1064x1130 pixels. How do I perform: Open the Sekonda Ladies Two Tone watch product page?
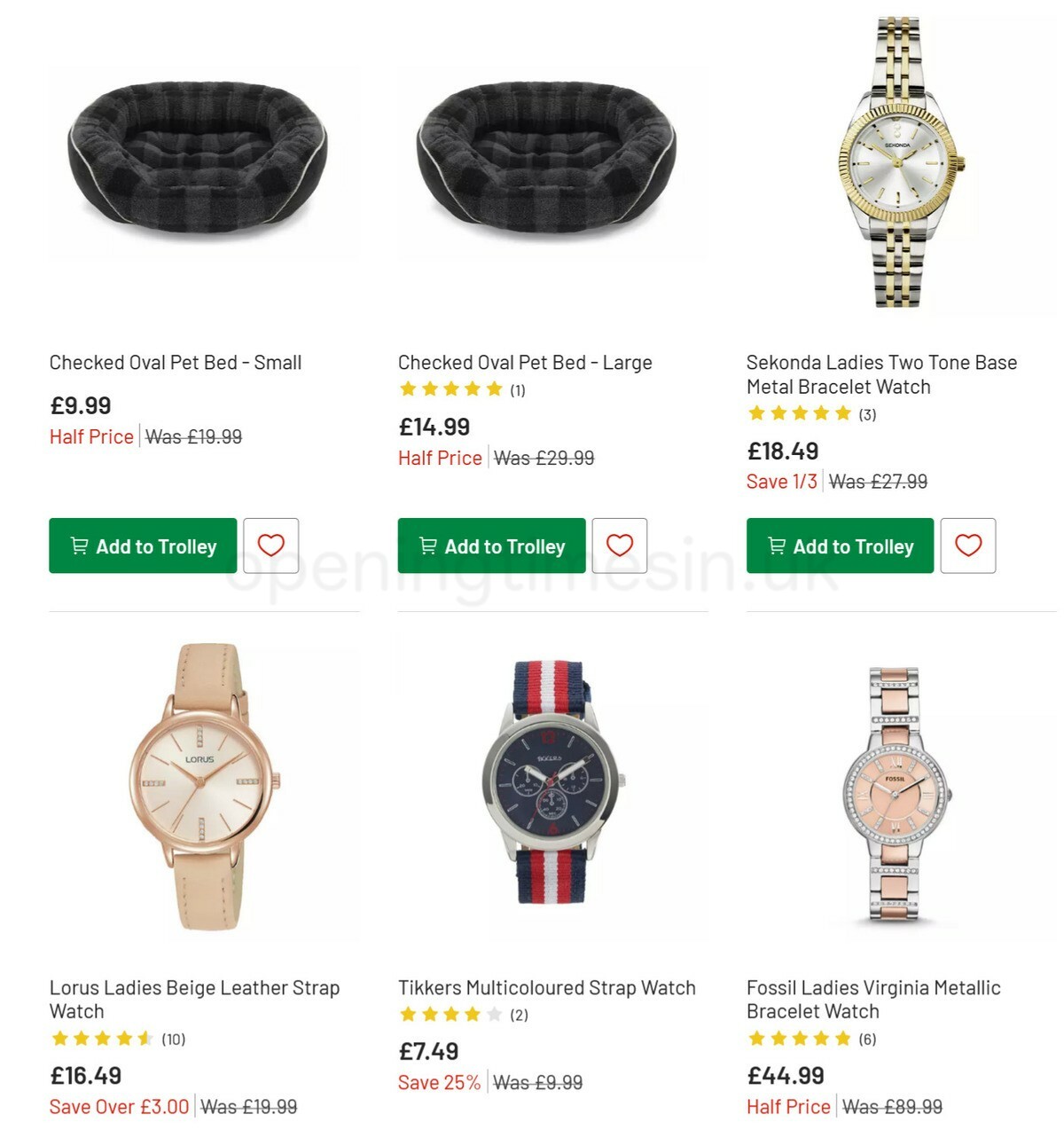881,374
